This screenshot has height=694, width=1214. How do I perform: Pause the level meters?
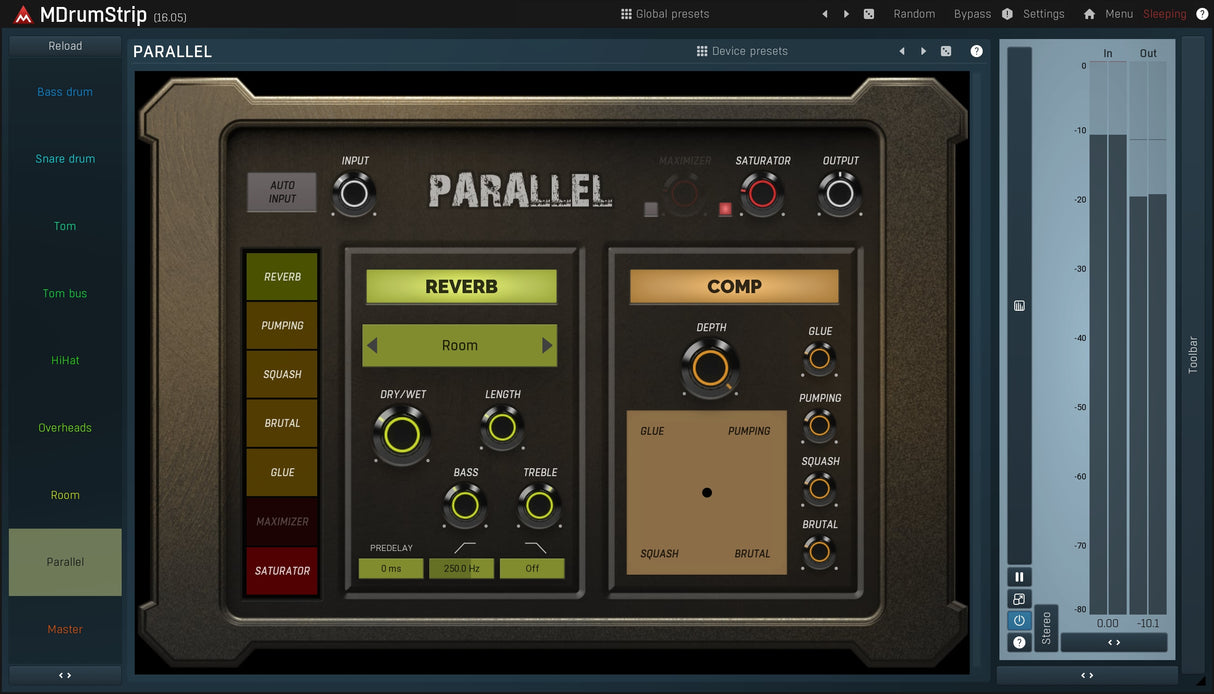coord(1019,577)
